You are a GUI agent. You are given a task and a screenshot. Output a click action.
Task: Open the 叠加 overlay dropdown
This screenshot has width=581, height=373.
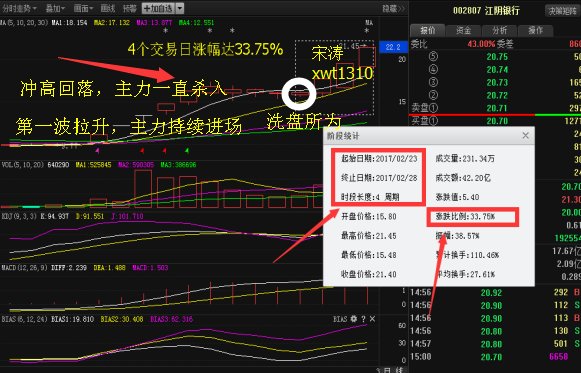click(x=55, y=8)
